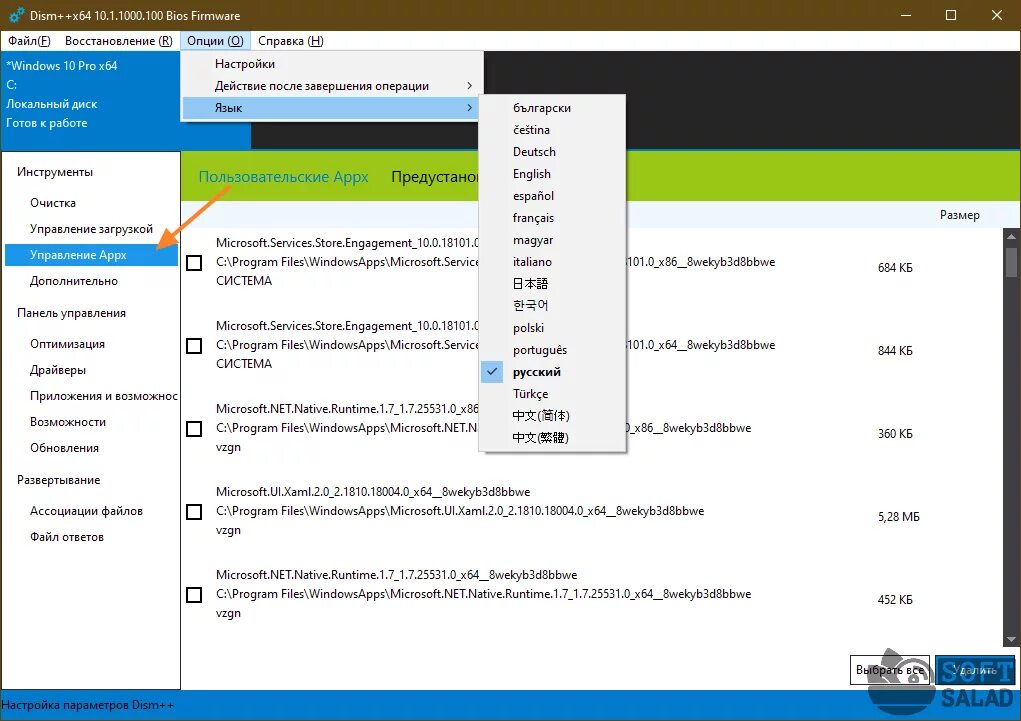Open Очистка in the sidebar

(x=91, y=203)
